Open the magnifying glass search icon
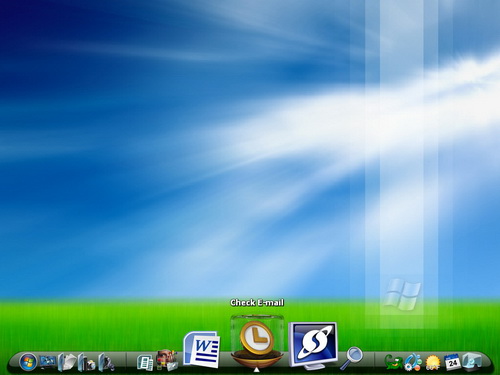Viewport: 500px width, 375px height. tap(351, 358)
